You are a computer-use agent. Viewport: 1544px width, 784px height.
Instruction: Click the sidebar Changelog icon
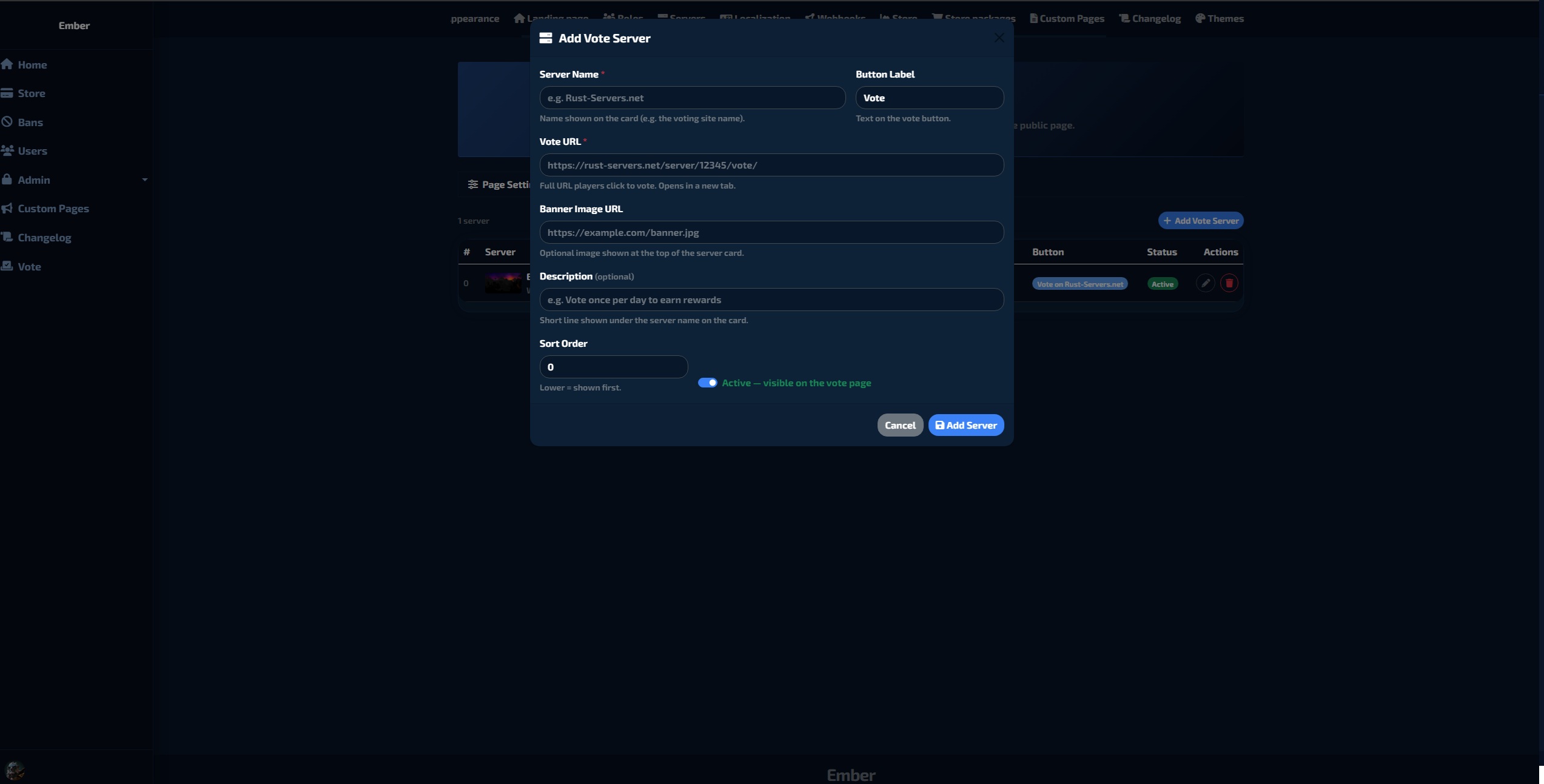7,237
